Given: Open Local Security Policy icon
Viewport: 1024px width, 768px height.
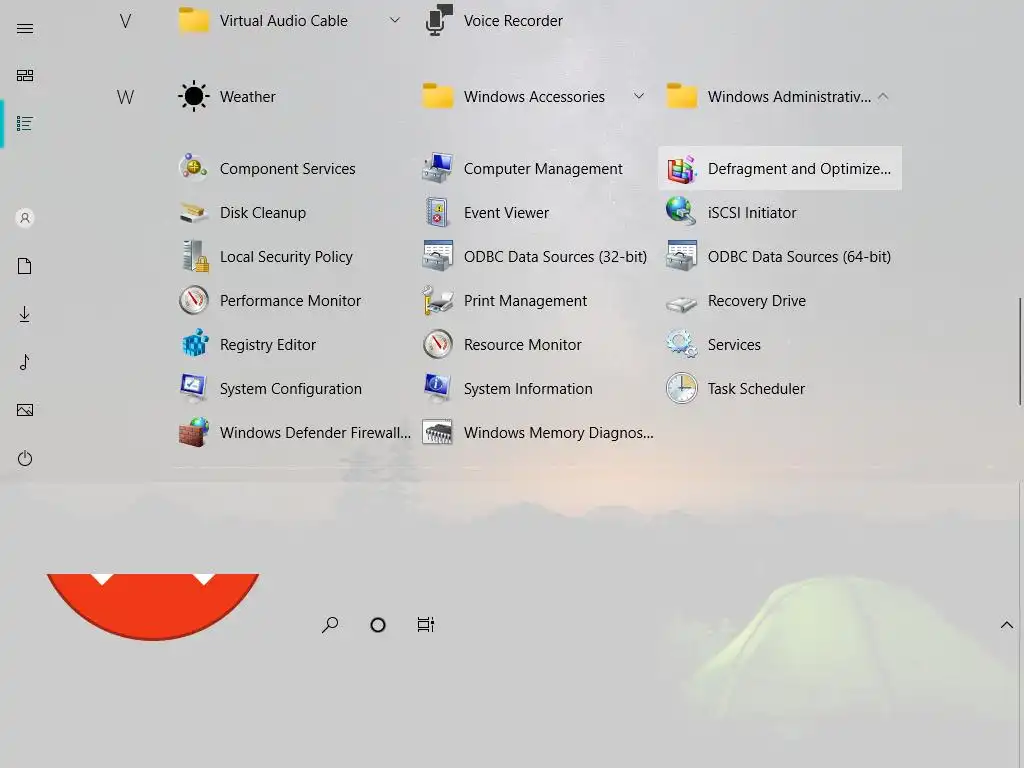Looking at the screenshot, I should (x=195, y=256).
